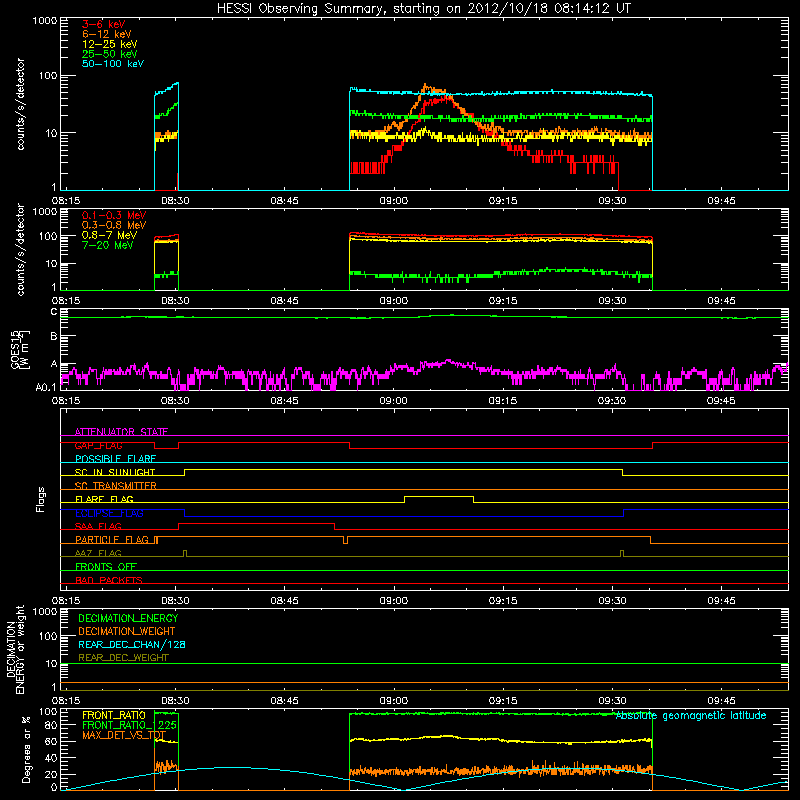Click the HESSI Observing Summary title
This screenshot has height=800, width=800.
click(423, 8)
